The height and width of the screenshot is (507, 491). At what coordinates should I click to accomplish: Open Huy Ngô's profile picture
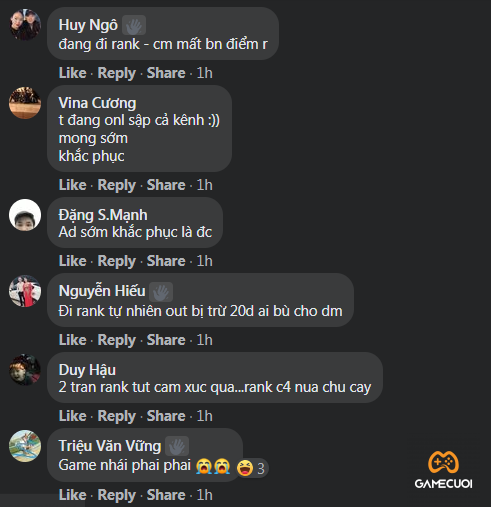click(x=25, y=25)
